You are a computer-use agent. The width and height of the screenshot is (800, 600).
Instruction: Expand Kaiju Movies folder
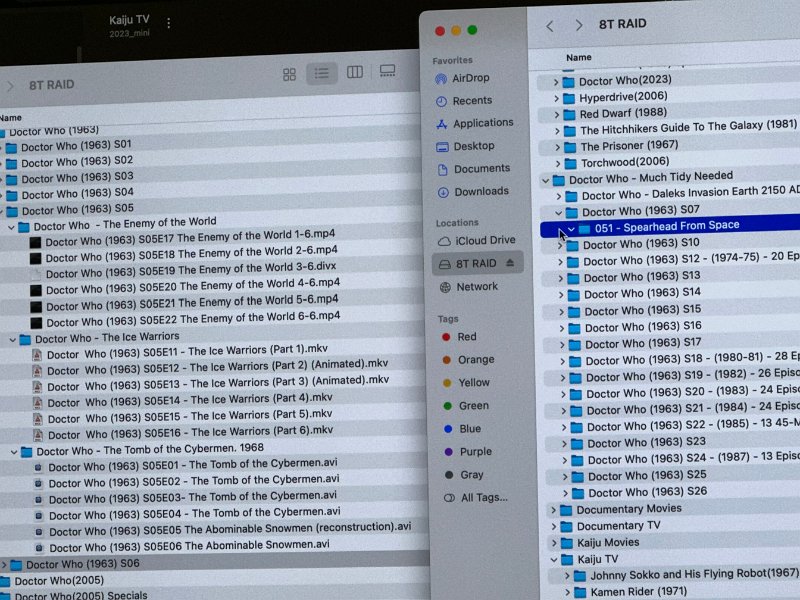coord(553,543)
